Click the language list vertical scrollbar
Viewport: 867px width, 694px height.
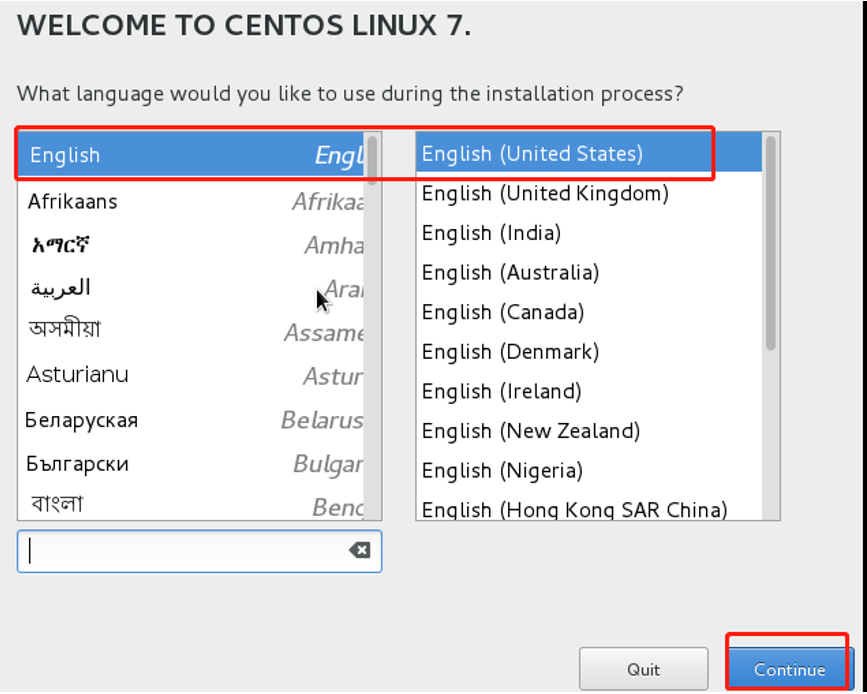pyautogui.click(x=373, y=326)
